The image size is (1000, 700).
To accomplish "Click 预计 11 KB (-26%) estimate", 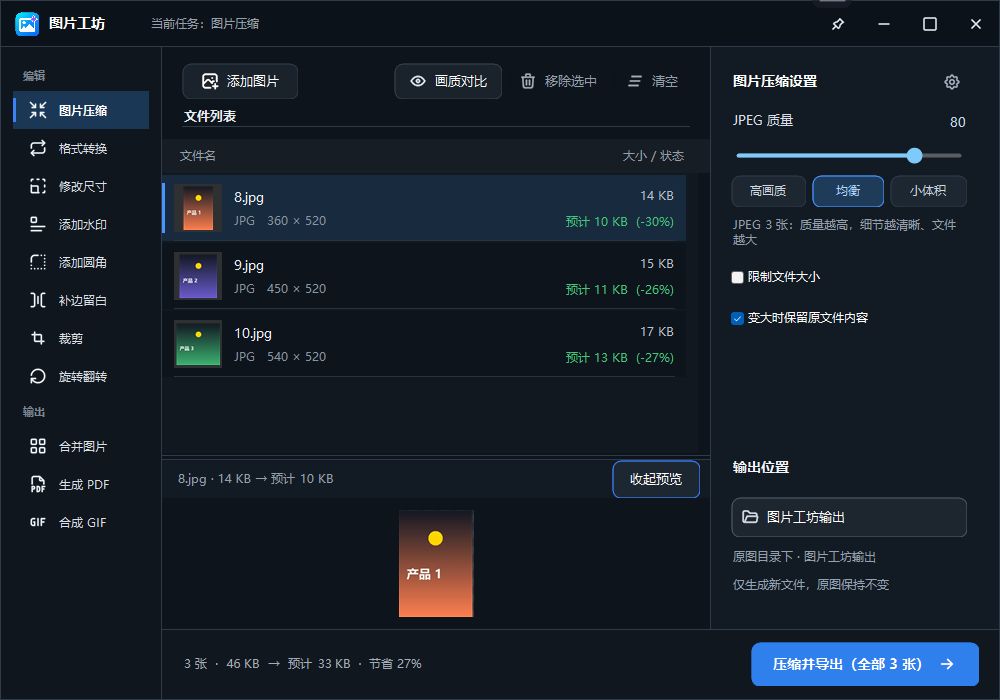I will point(619,289).
